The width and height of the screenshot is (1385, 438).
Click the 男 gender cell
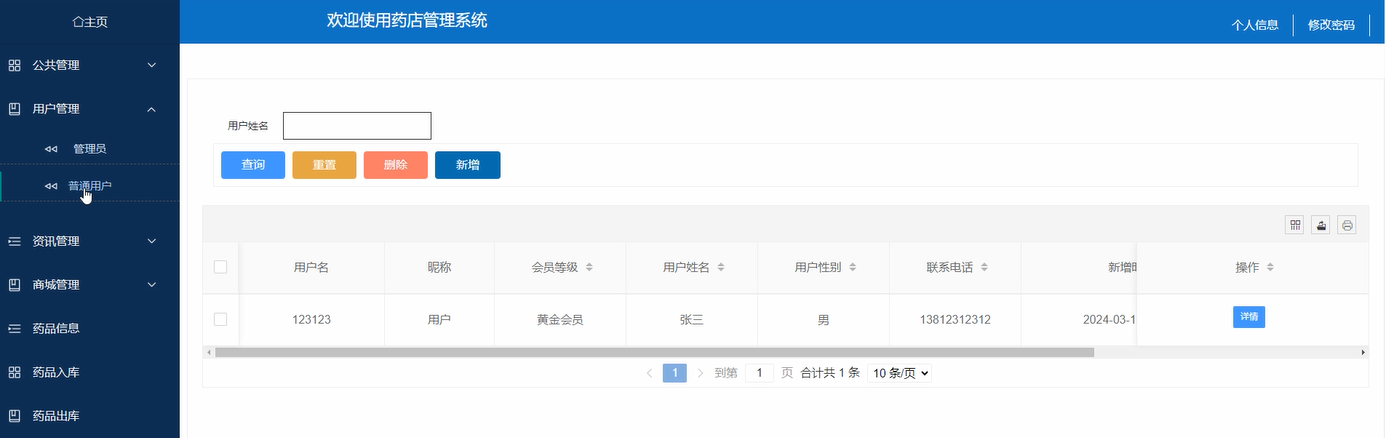tap(823, 320)
